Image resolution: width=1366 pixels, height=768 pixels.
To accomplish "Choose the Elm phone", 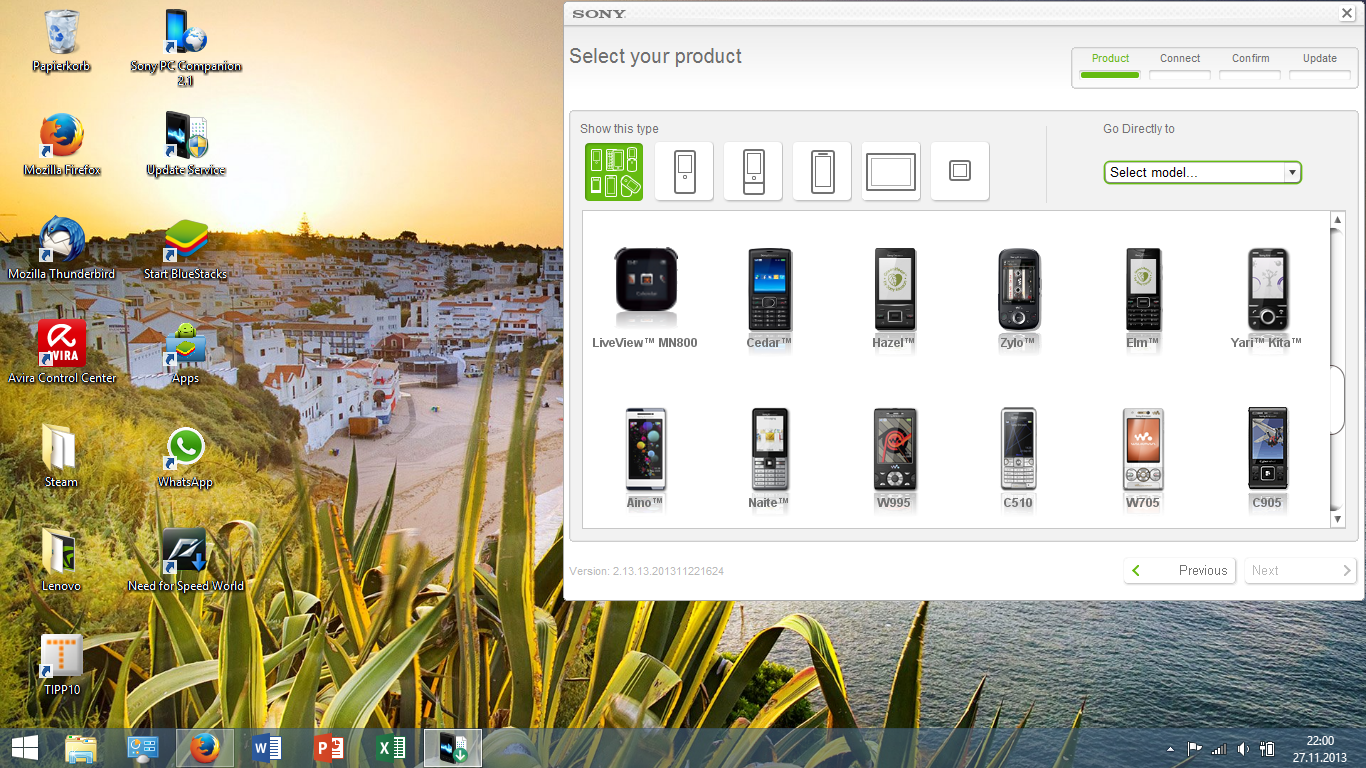I will (1143, 299).
